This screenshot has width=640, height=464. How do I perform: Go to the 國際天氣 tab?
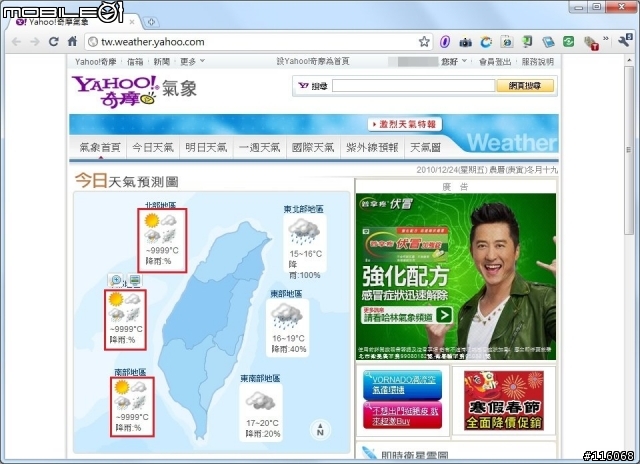pyautogui.click(x=313, y=147)
